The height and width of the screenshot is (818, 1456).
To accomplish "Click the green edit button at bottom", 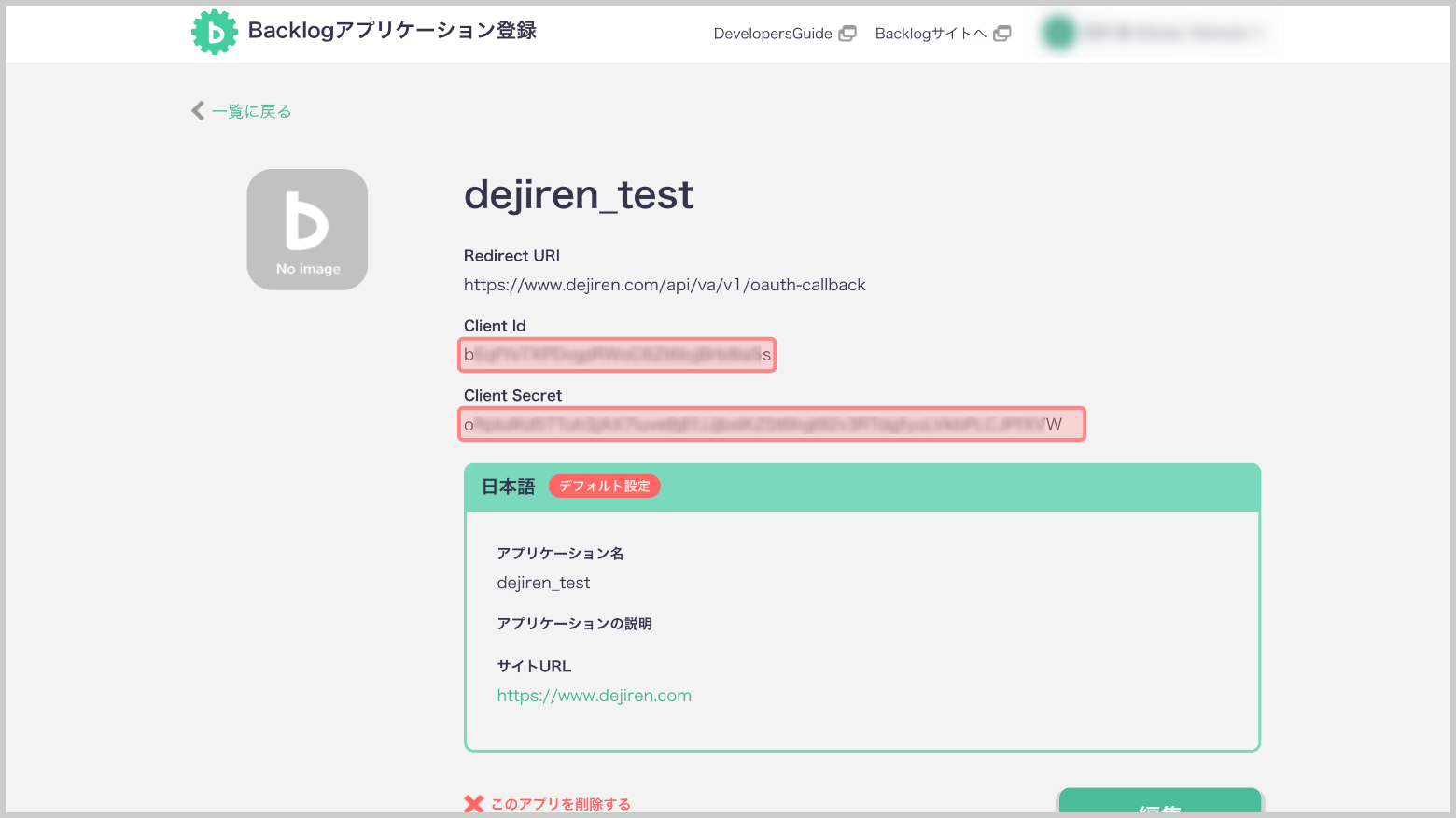I will point(1160,802).
